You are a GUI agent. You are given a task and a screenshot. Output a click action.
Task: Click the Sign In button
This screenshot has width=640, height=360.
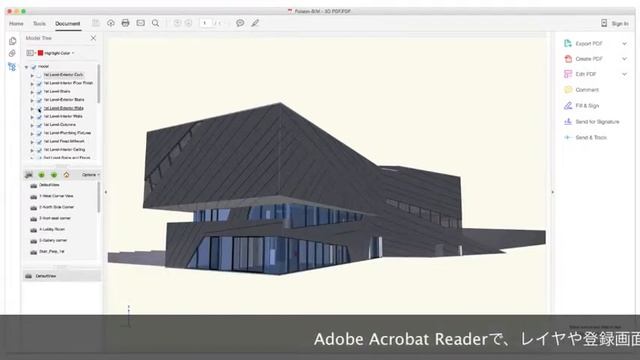click(x=615, y=23)
